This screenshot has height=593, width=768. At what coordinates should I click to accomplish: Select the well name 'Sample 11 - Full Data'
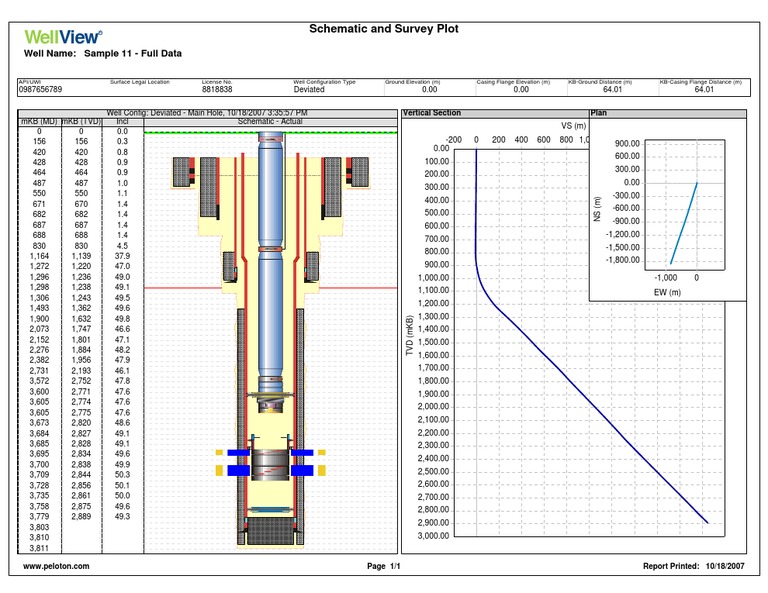(x=133, y=53)
